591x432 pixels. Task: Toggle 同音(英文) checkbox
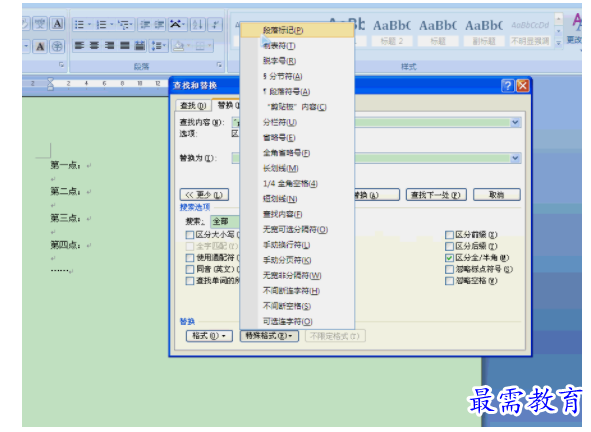190,270
